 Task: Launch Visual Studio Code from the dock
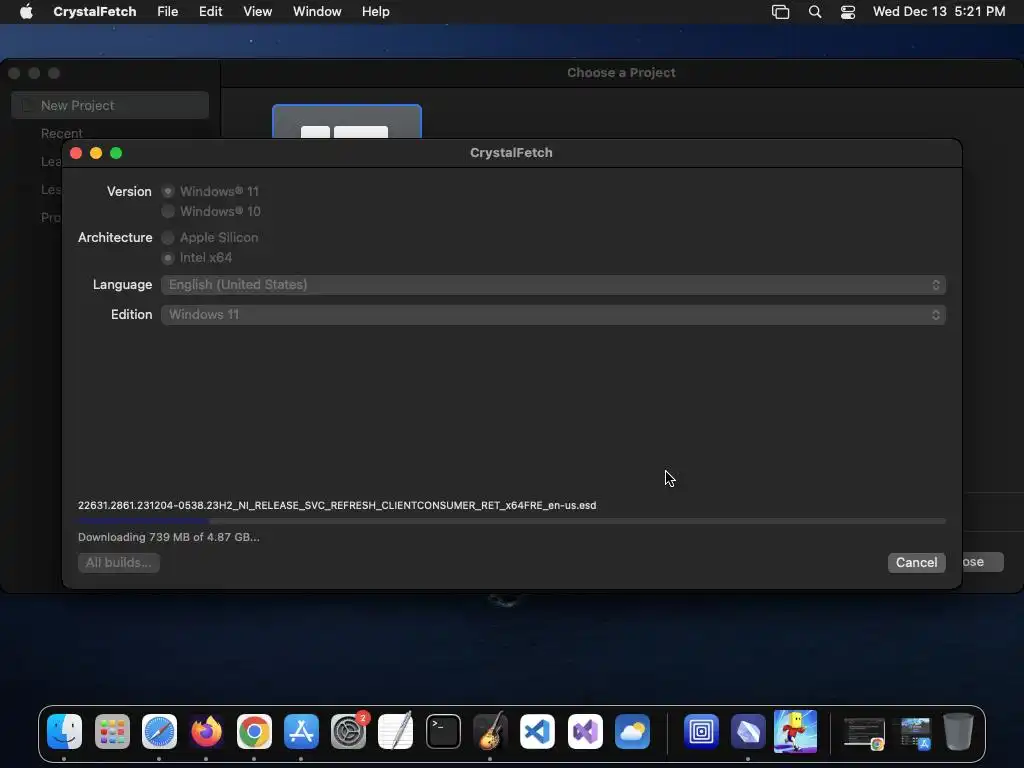(537, 731)
